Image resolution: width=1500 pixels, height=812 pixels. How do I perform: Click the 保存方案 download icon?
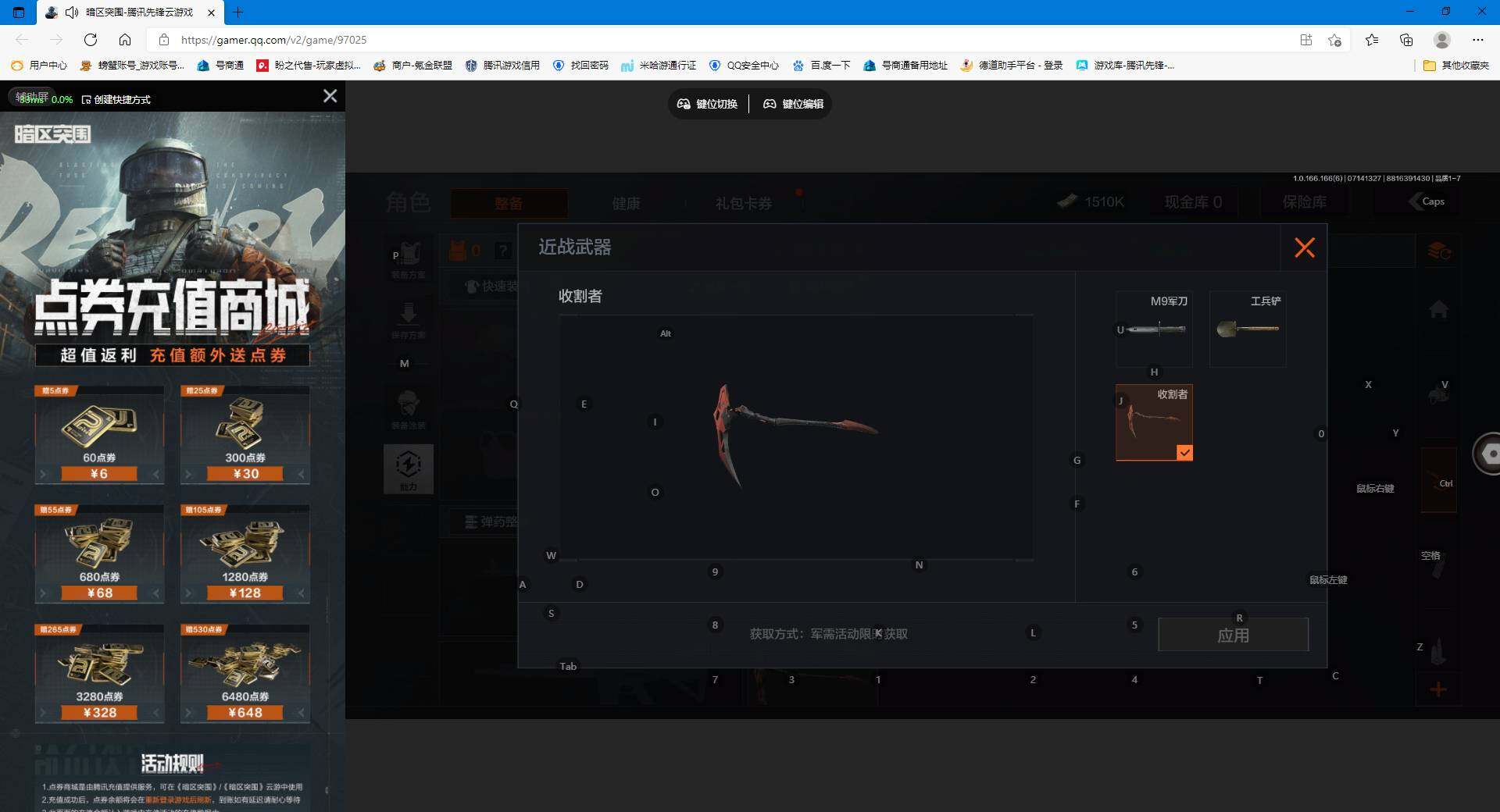[x=408, y=320]
